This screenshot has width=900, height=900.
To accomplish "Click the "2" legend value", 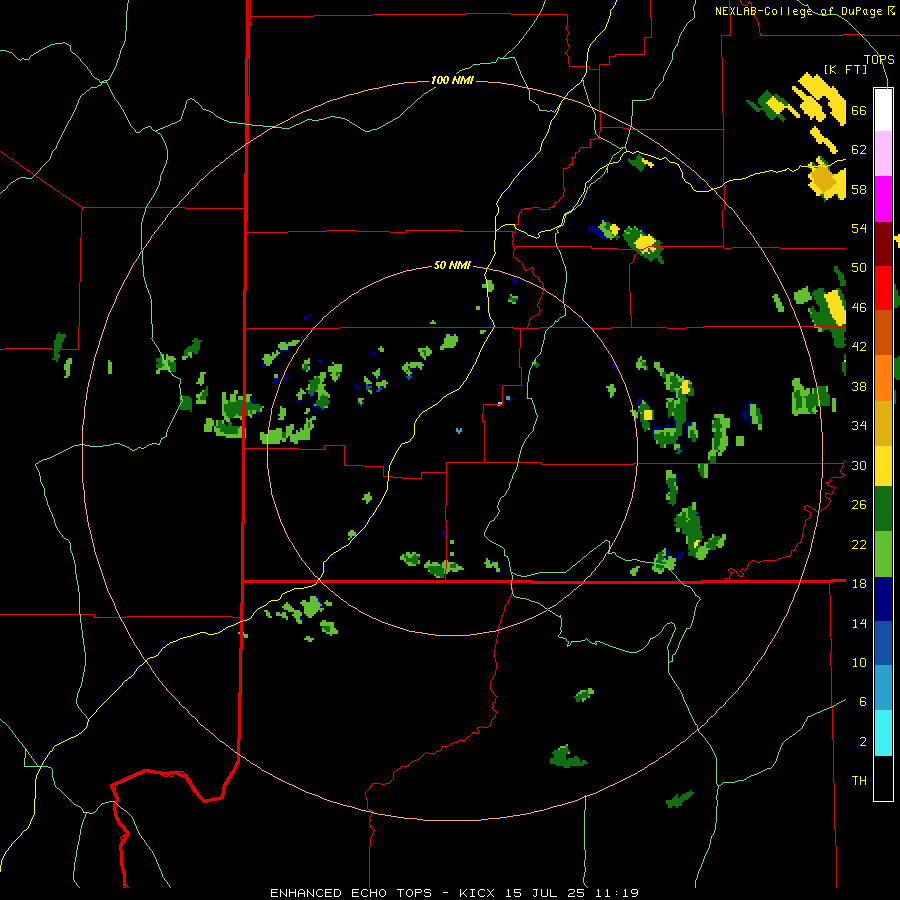I will pos(863,742).
